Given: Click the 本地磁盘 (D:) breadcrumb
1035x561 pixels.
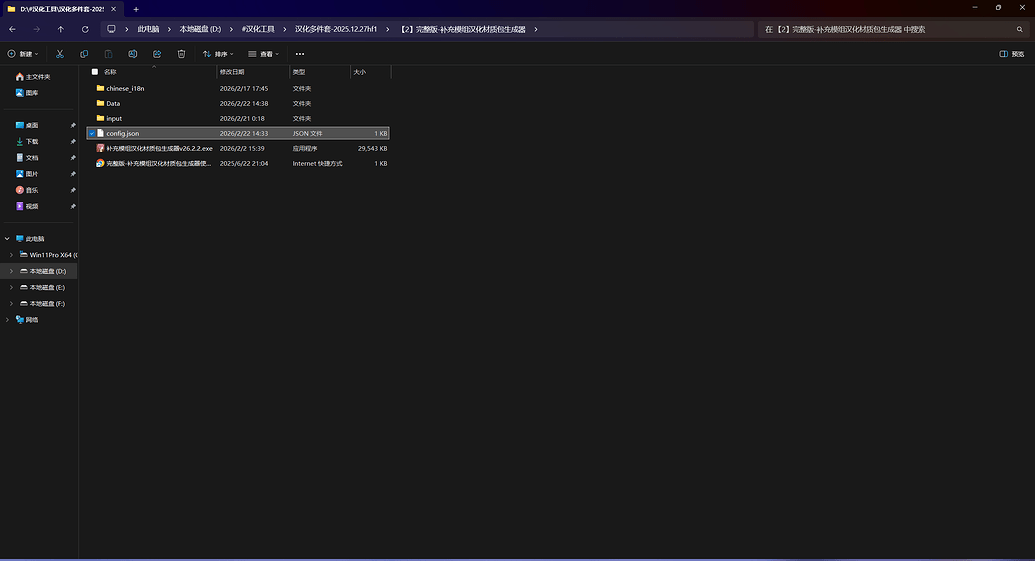Looking at the screenshot, I should pos(200,29).
